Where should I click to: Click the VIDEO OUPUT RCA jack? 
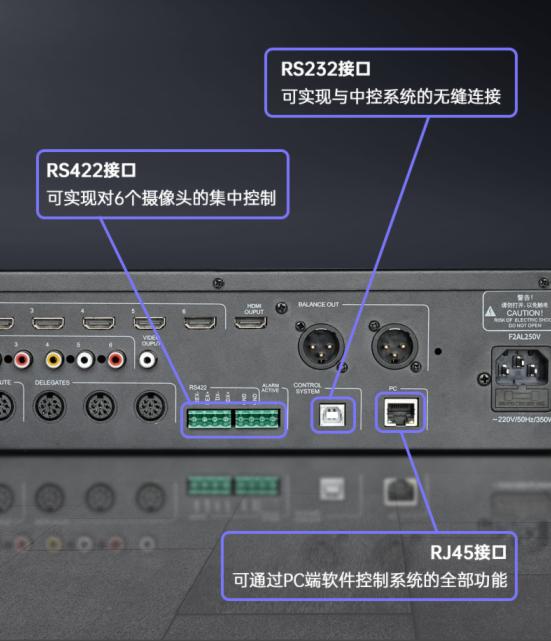148,360
